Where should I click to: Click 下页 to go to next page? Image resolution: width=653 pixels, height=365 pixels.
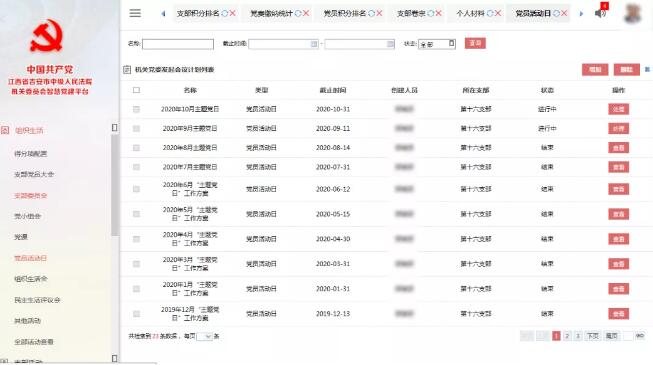coord(593,336)
